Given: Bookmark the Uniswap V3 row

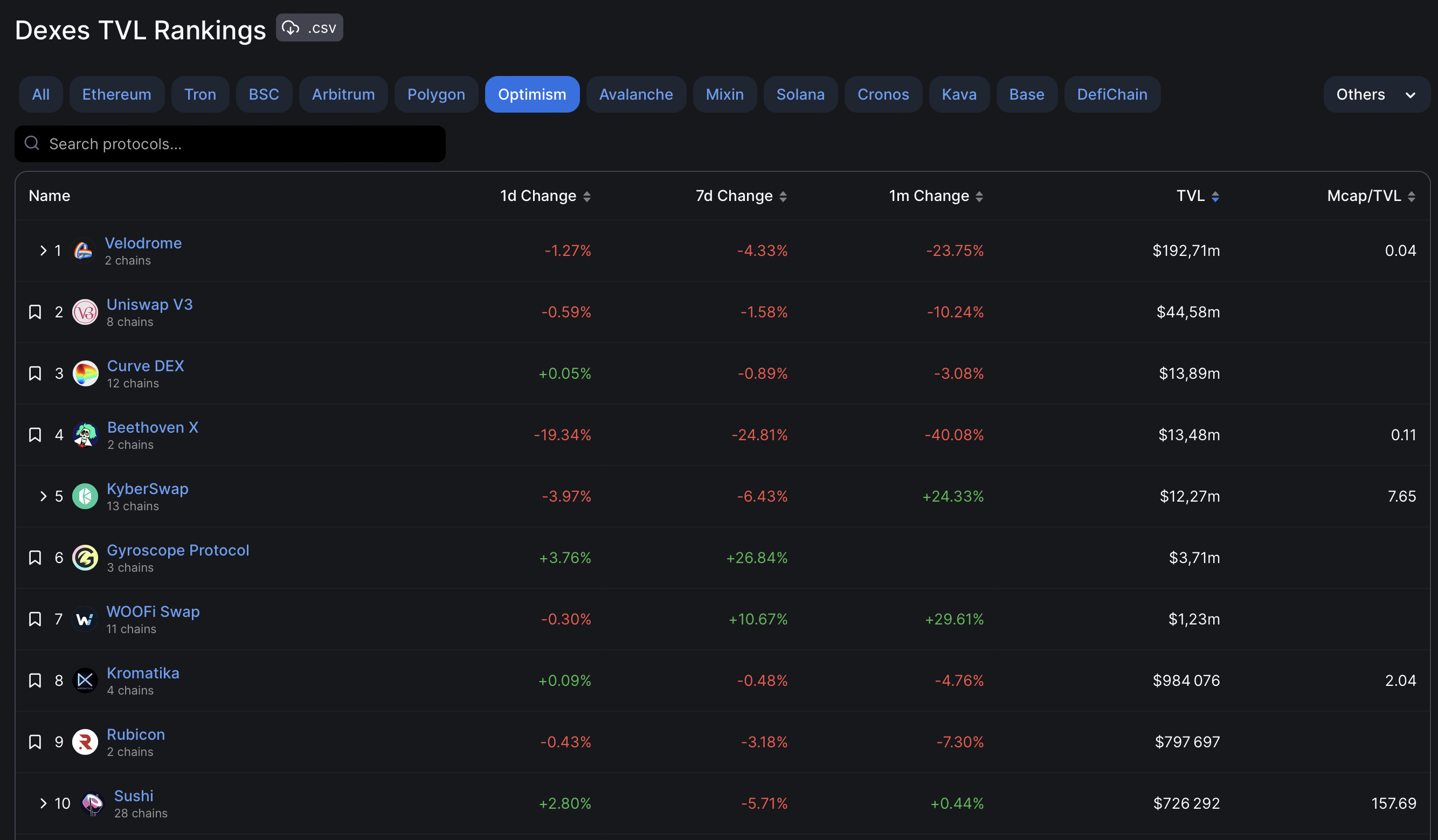Looking at the screenshot, I should coord(35,312).
